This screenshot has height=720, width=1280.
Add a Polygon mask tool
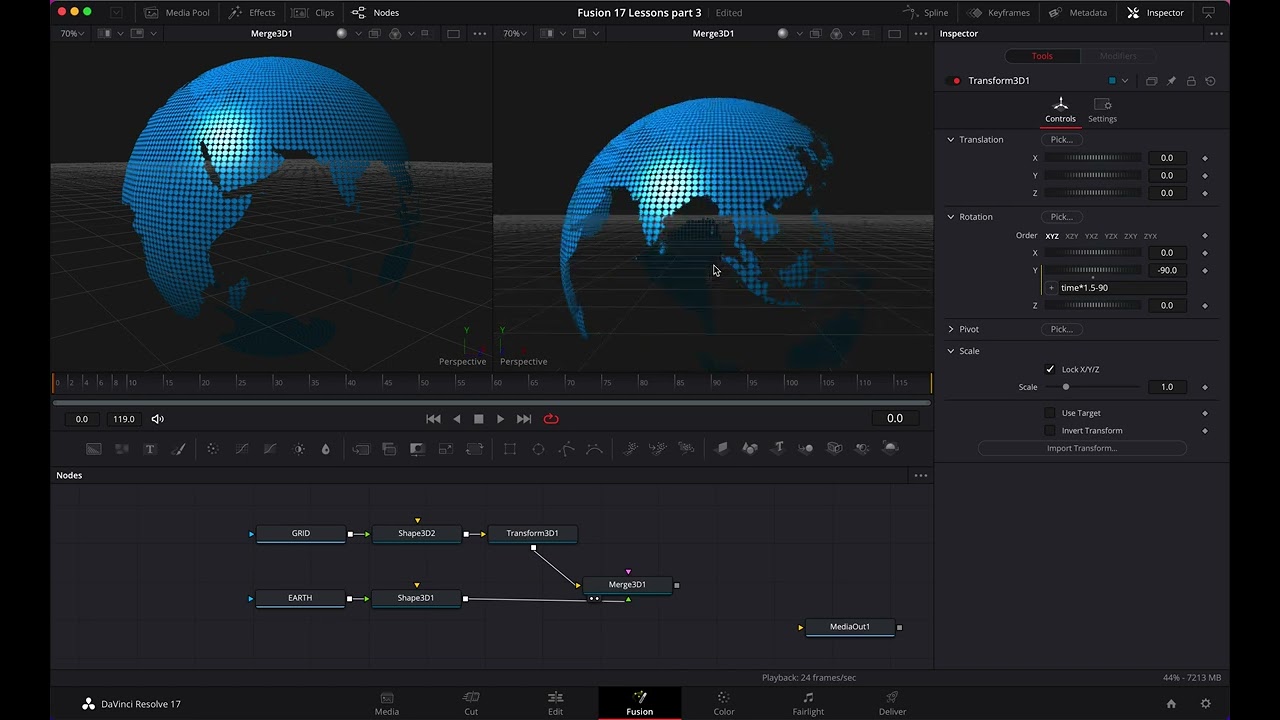[x=566, y=449]
